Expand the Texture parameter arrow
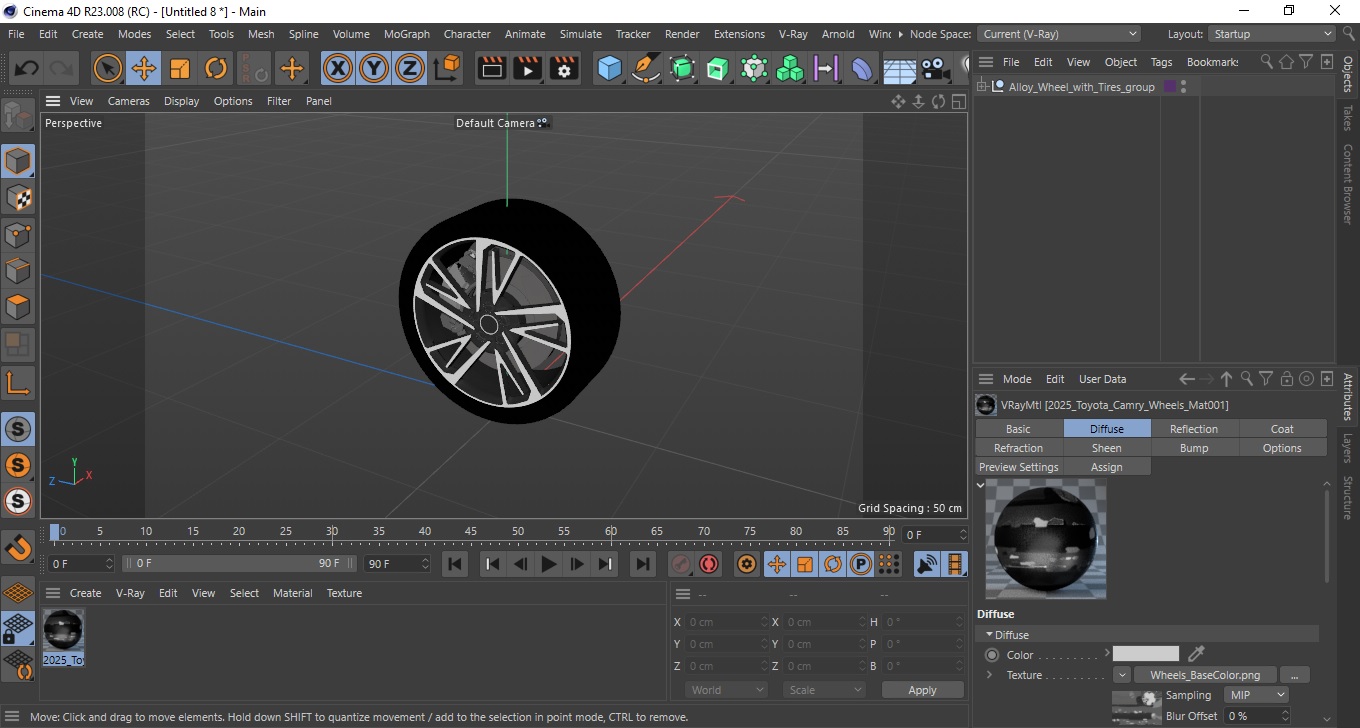This screenshot has height=728, width=1360. click(x=989, y=675)
